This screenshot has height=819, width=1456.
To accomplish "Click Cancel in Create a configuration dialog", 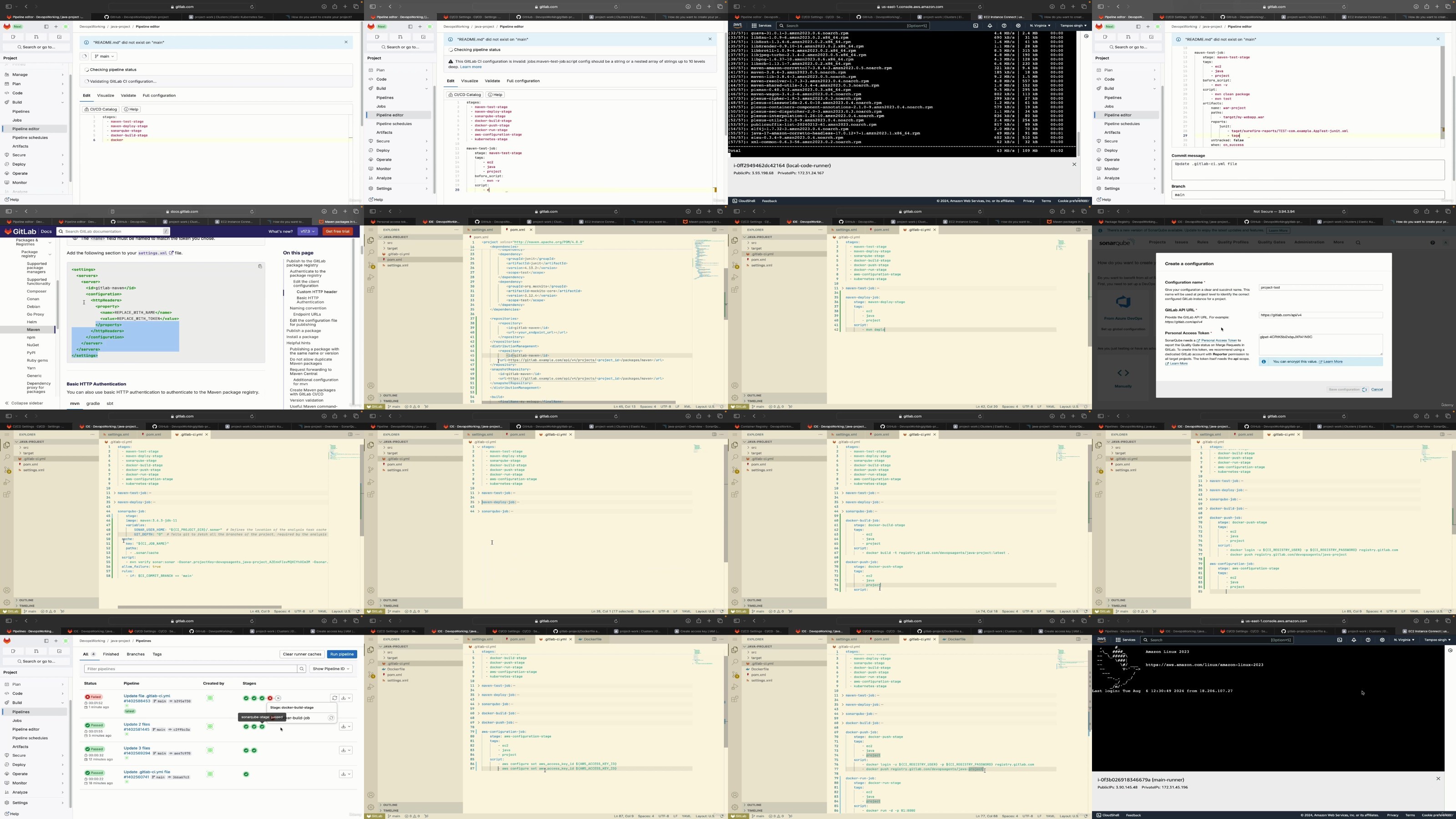I will coord(1377,389).
